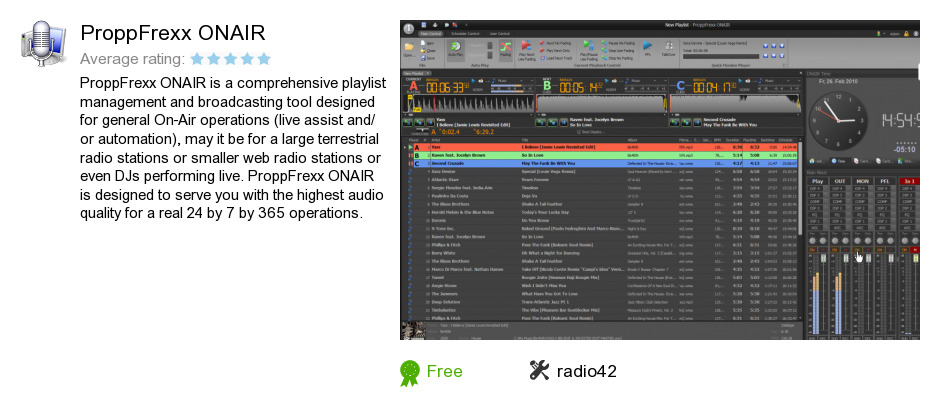Screen dimensions: 940x417
Task: Click in player B's waveform display
Action: 601,104
